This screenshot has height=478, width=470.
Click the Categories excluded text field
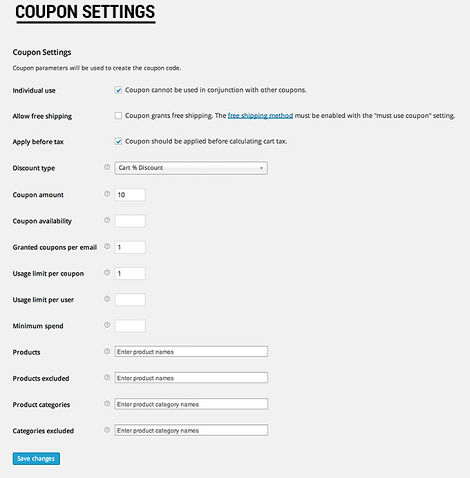(191, 430)
